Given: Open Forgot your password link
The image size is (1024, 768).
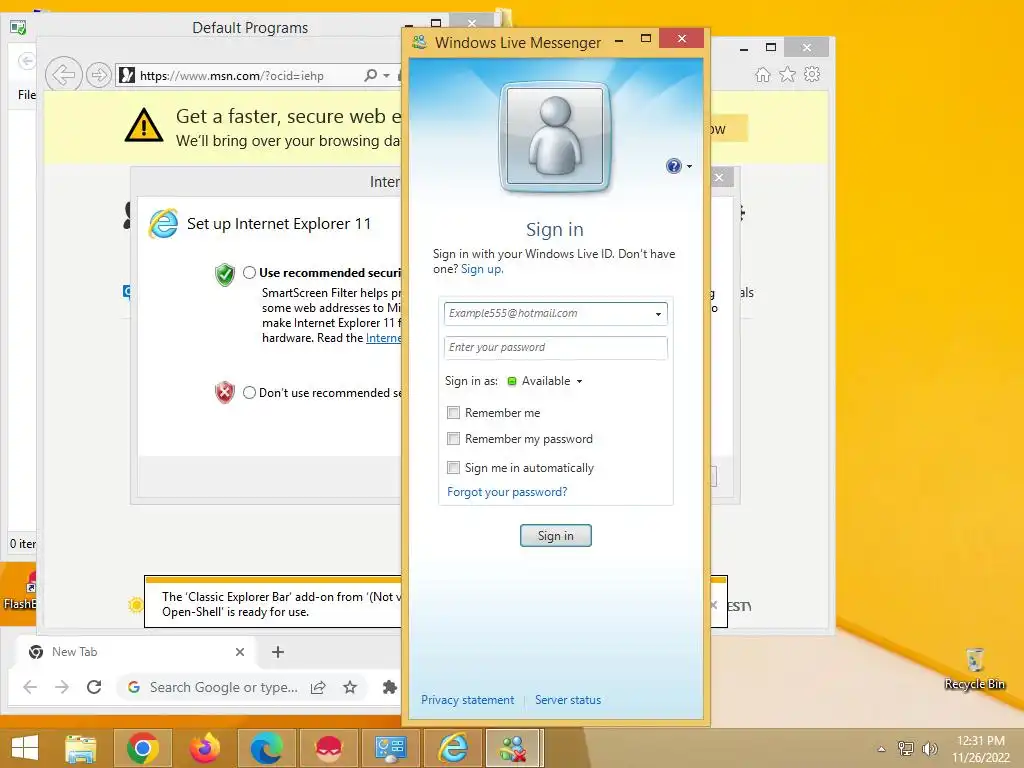Looking at the screenshot, I should coord(507,492).
